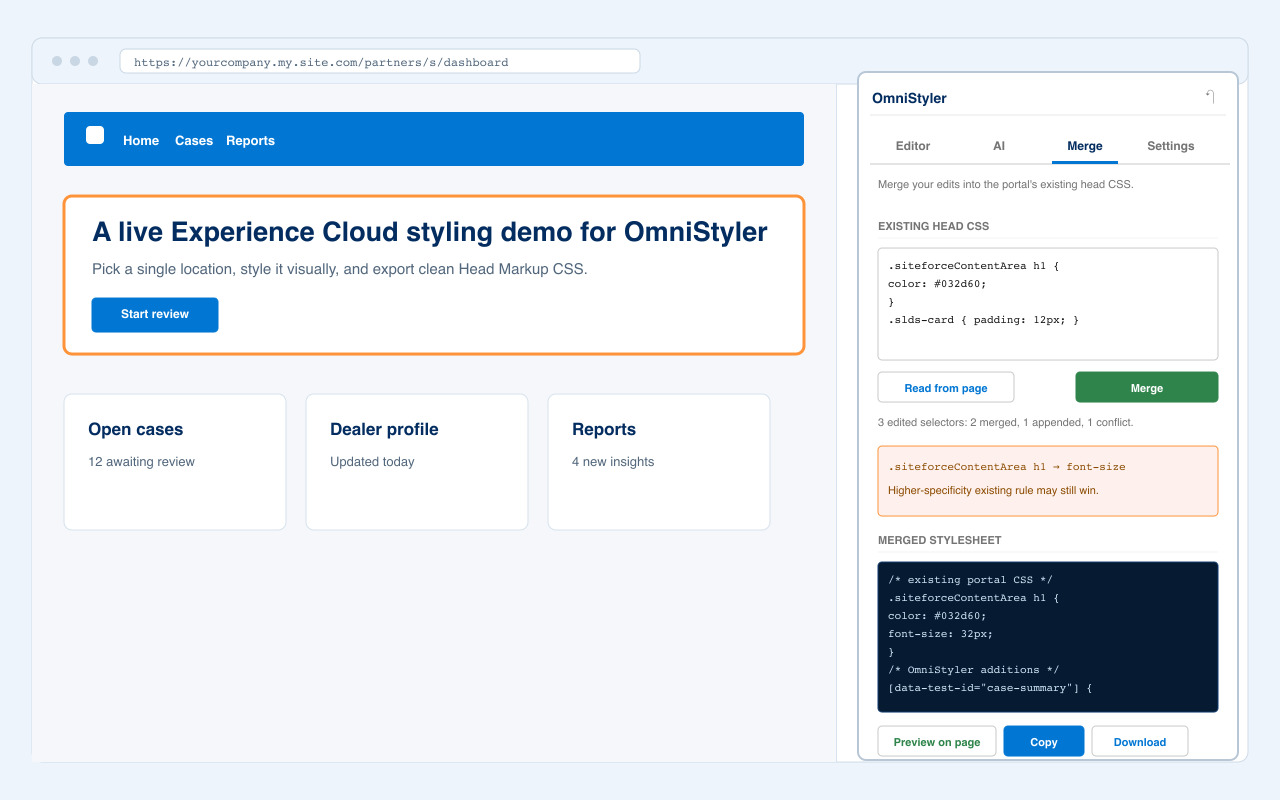Viewport: 1280px width, 800px height.
Task: Click the 'Pick a single location' subtitle text
Action: click(340, 270)
